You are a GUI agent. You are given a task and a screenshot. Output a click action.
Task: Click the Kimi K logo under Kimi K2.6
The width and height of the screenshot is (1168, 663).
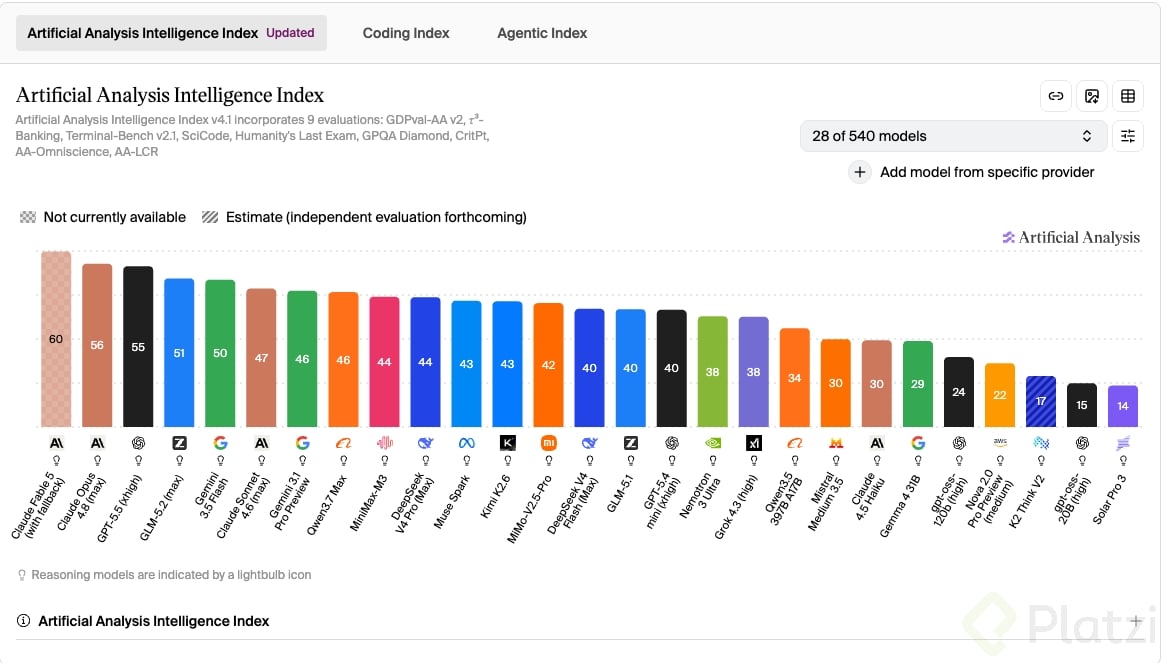507,442
